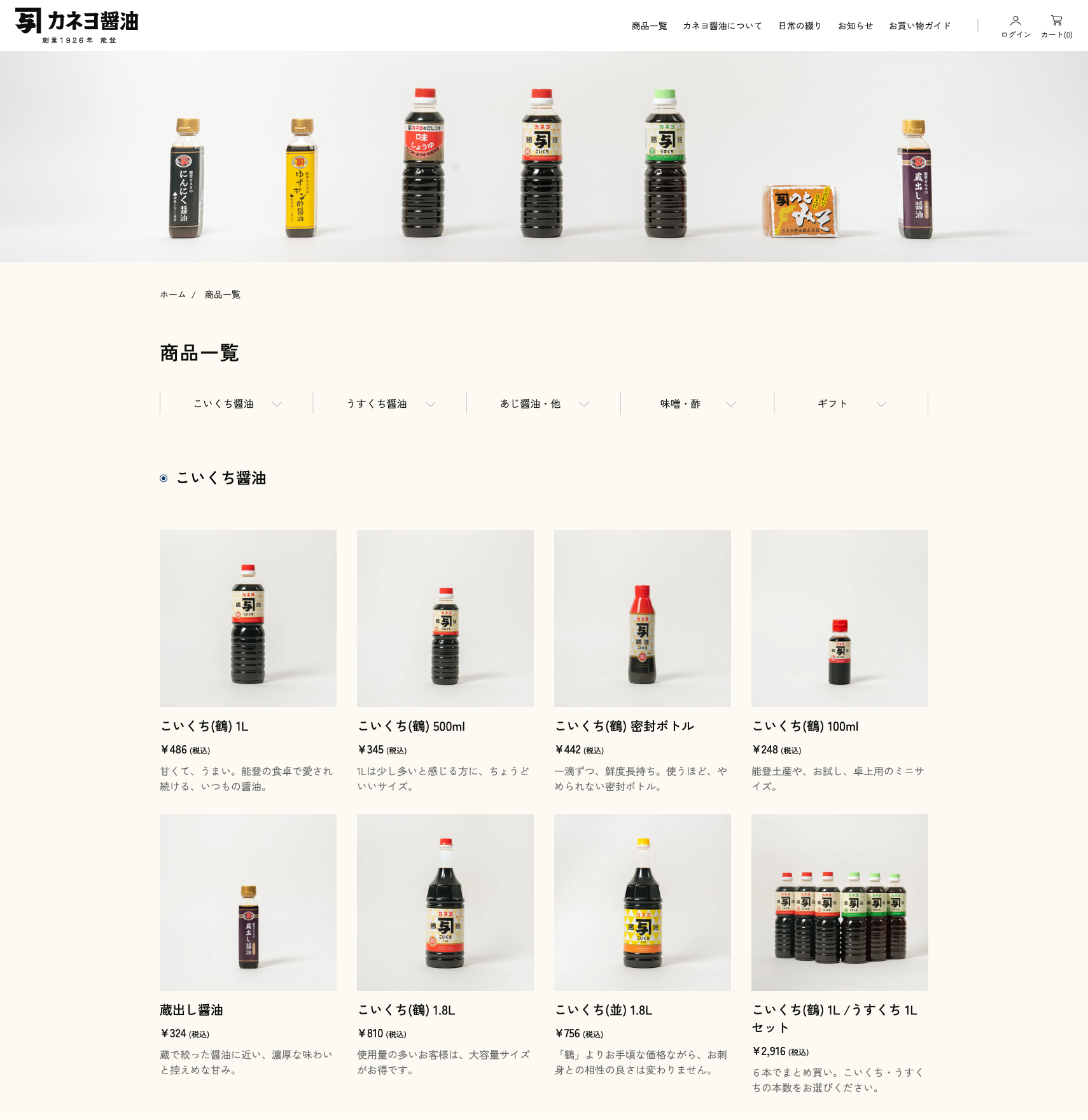This screenshot has width=1088, height=1120.
Task: Click the 蔵出し醤油 product title
Action: pos(192,1010)
